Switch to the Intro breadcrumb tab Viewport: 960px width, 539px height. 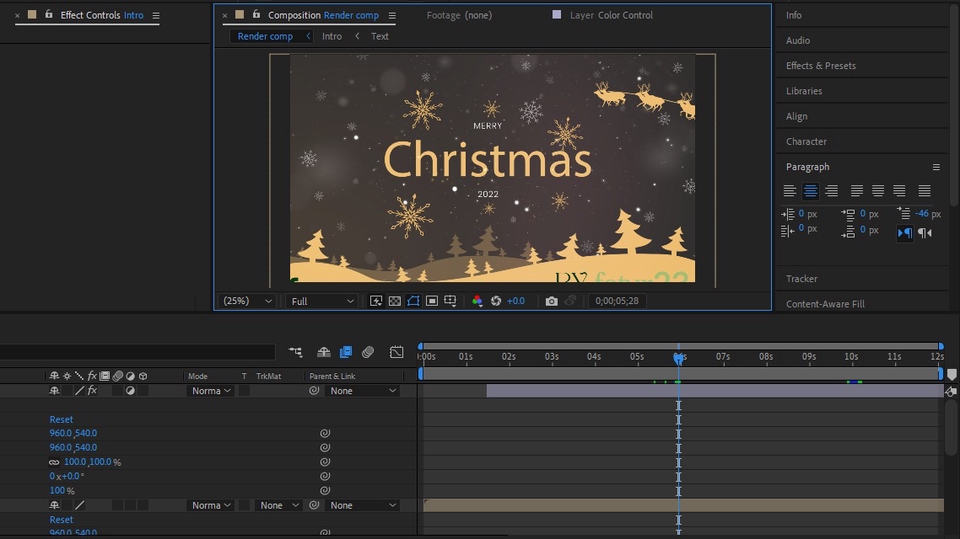click(x=332, y=36)
